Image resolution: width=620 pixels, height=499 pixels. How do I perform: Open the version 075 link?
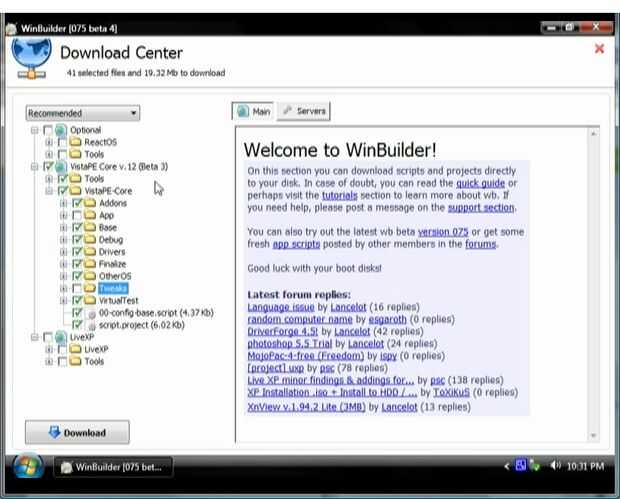443,232
